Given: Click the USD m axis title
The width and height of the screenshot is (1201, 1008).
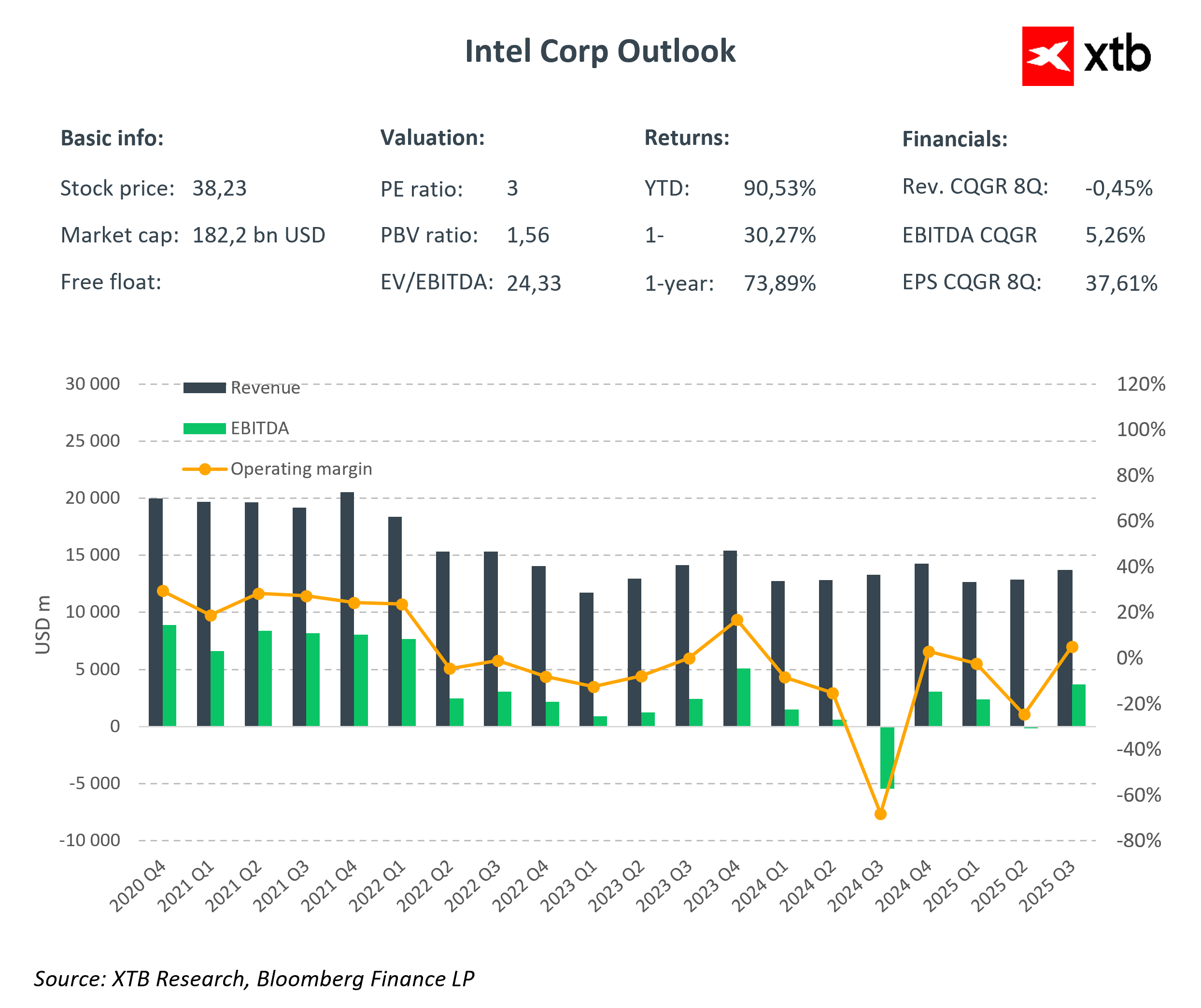Looking at the screenshot, I should 43,625.
